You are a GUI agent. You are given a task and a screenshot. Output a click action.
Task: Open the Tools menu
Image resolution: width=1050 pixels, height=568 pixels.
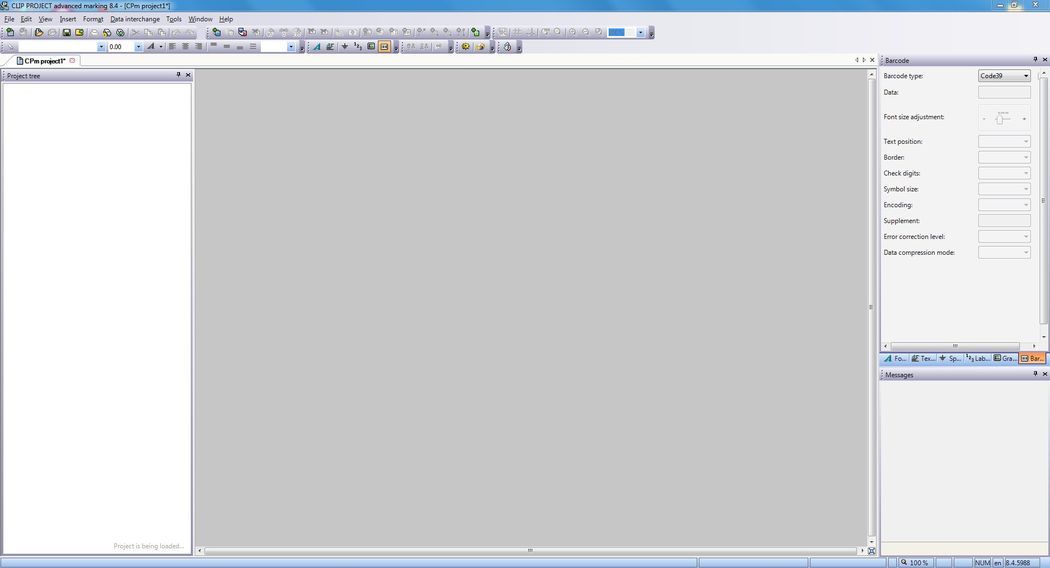click(174, 19)
